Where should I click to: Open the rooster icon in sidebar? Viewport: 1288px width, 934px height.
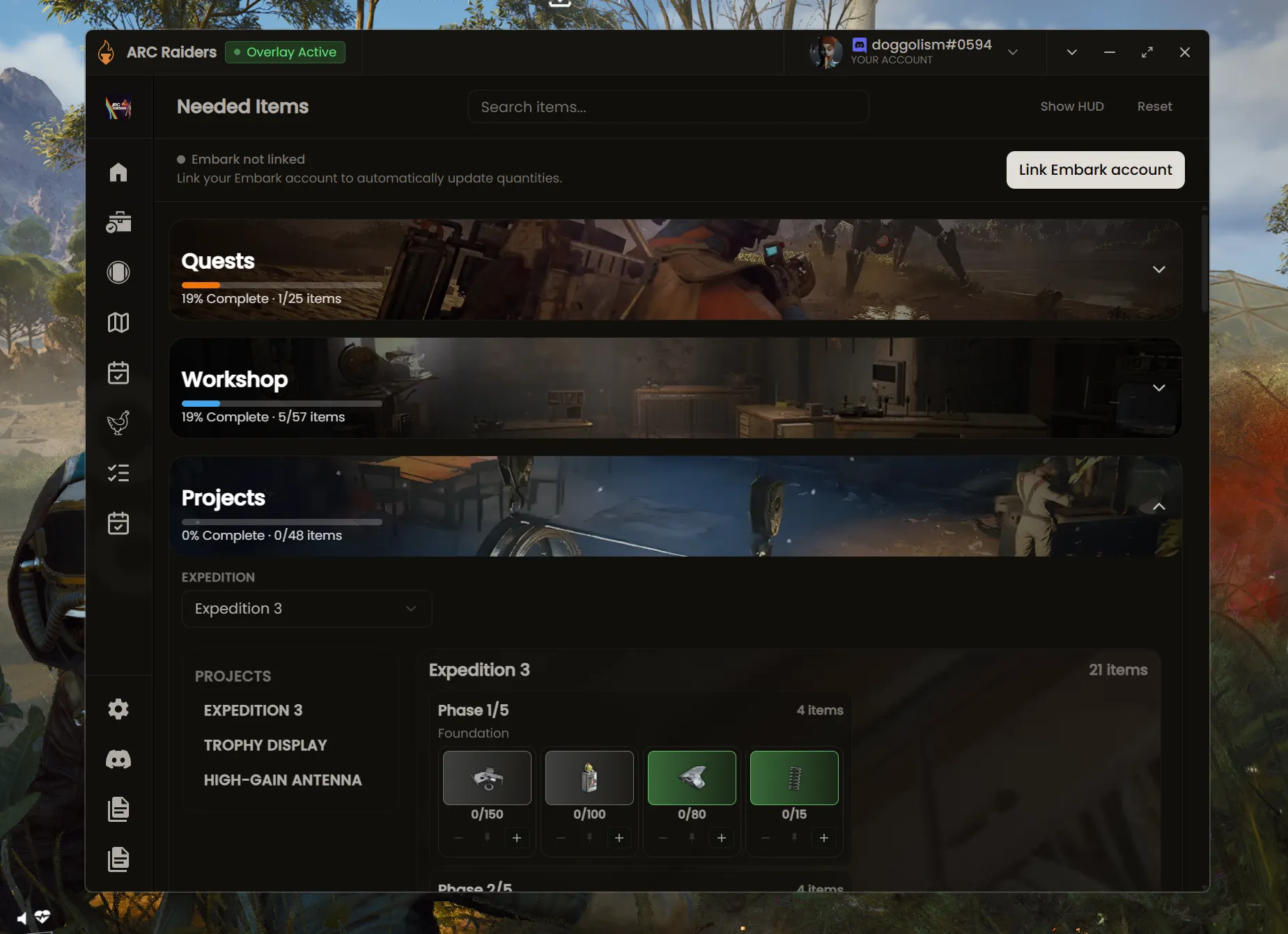[118, 423]
